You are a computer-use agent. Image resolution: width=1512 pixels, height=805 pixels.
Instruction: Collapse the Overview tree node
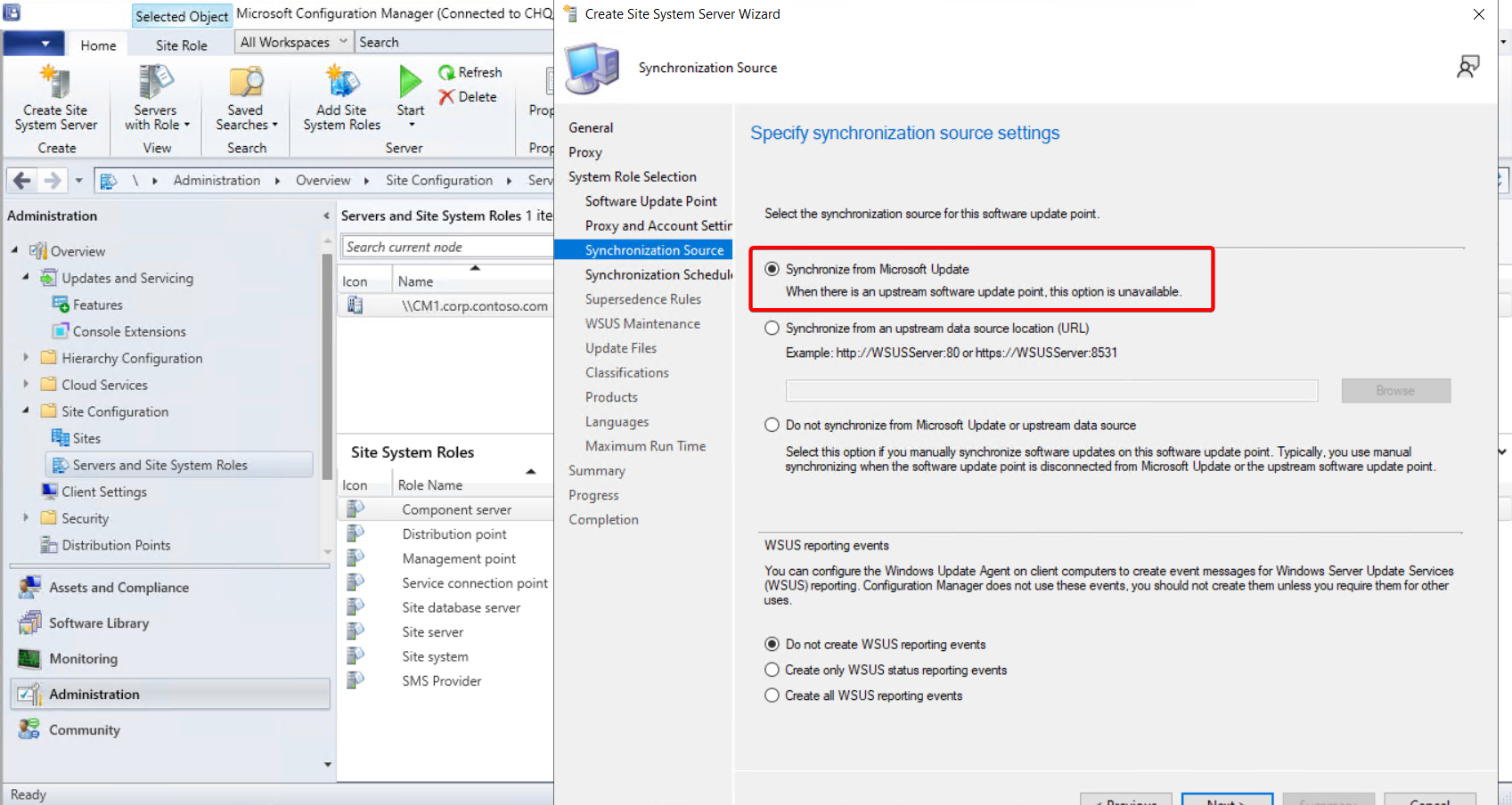[14, 250]
